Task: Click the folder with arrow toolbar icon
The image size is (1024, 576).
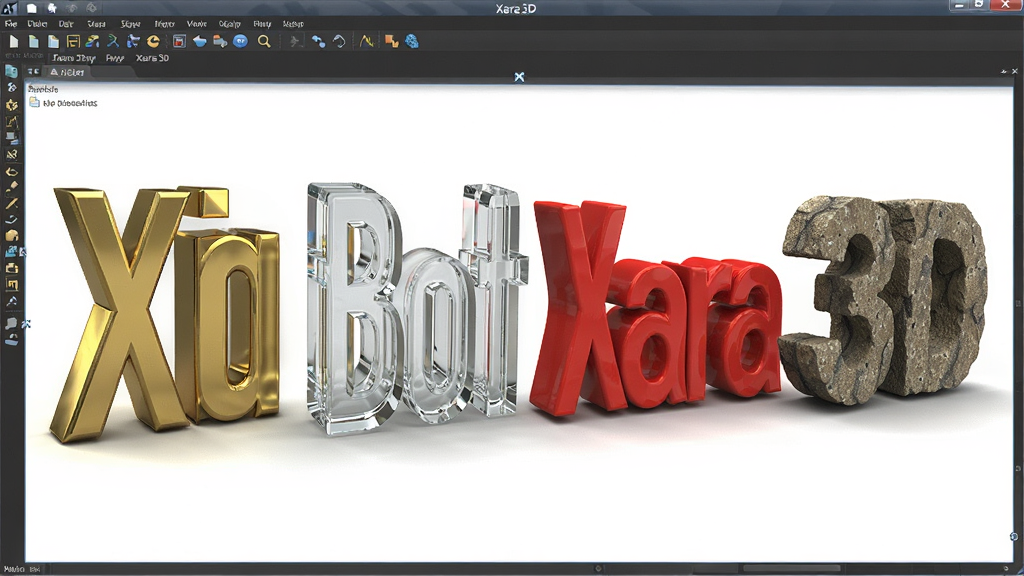Action: click(220, 42)
